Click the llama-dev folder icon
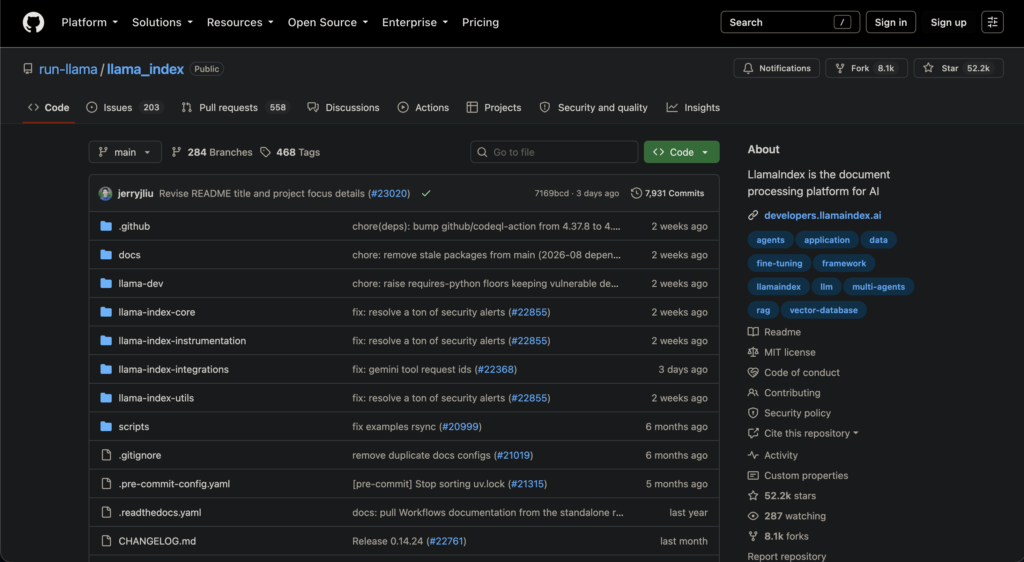This screenshot has width=1024, height=562. [x=106, y=283]
